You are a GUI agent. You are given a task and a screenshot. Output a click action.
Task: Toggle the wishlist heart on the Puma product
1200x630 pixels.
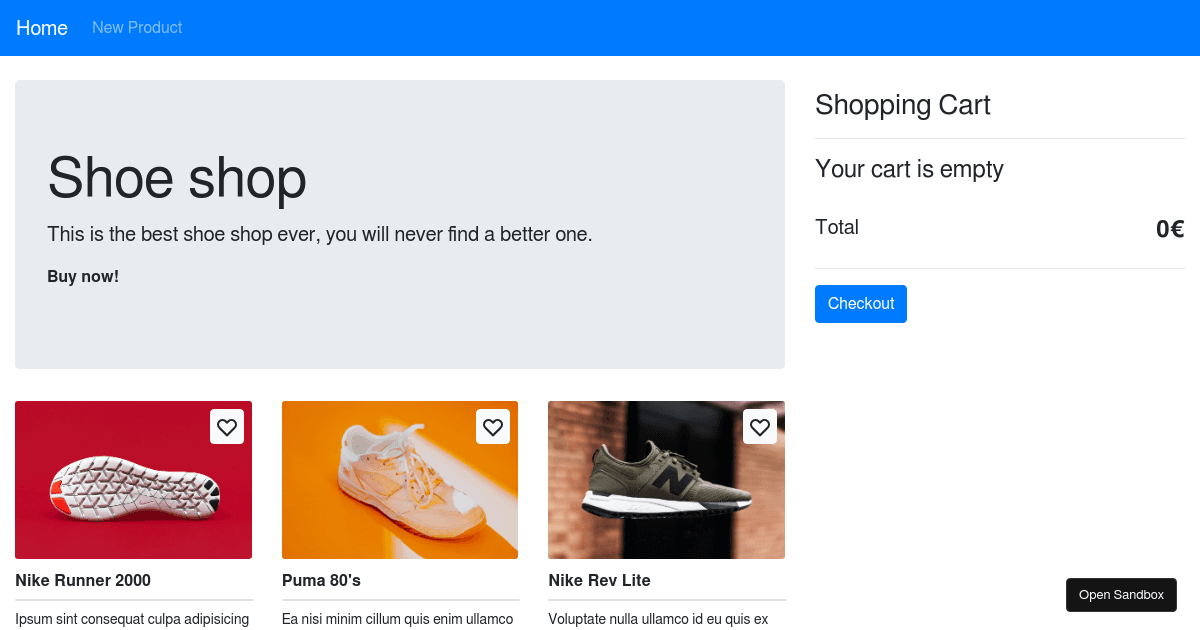pos(493,427)
